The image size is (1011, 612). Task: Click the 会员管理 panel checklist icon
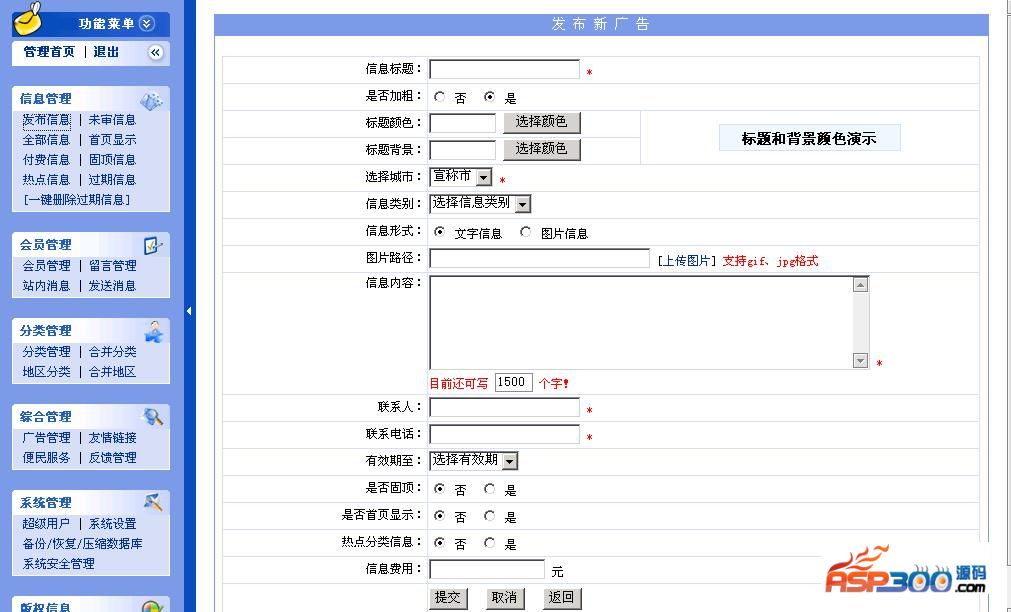[153, 246]
